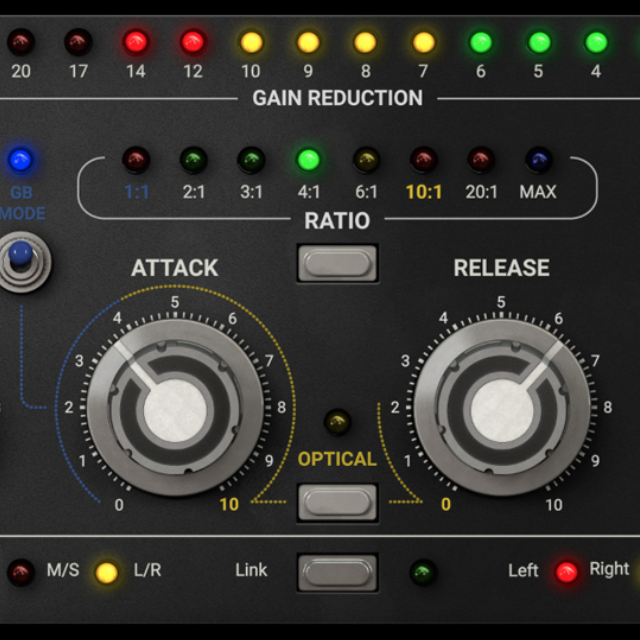Screen dimensions: 640x640
Task: Click the red Left/Right channel LED
Action: click(x=566, y=572)
